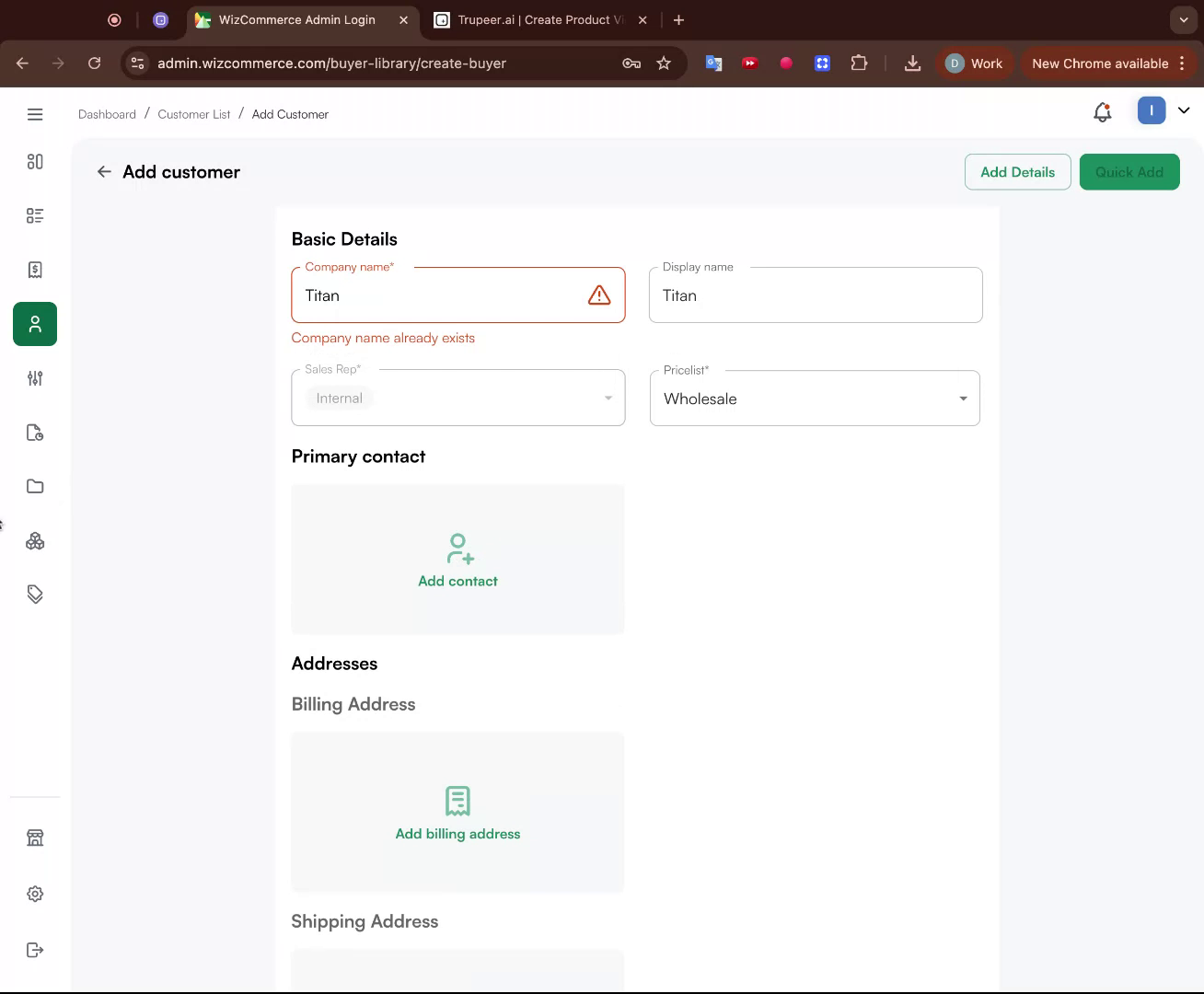
Task: Click the Add contact person icon
Action: 458,549
